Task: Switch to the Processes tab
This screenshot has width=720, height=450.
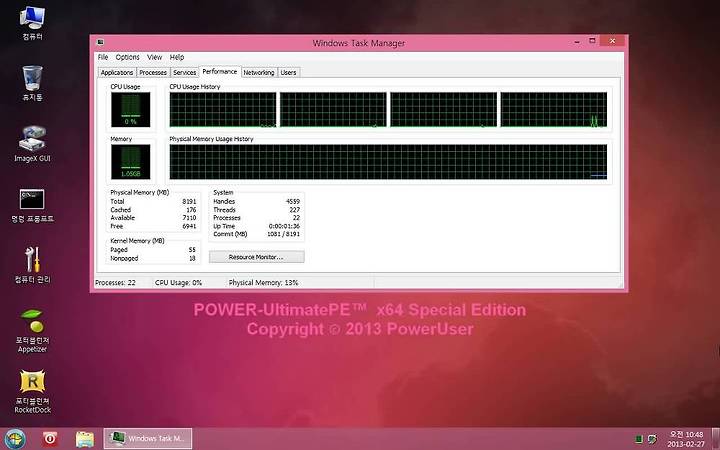Action: pos(153,73)
